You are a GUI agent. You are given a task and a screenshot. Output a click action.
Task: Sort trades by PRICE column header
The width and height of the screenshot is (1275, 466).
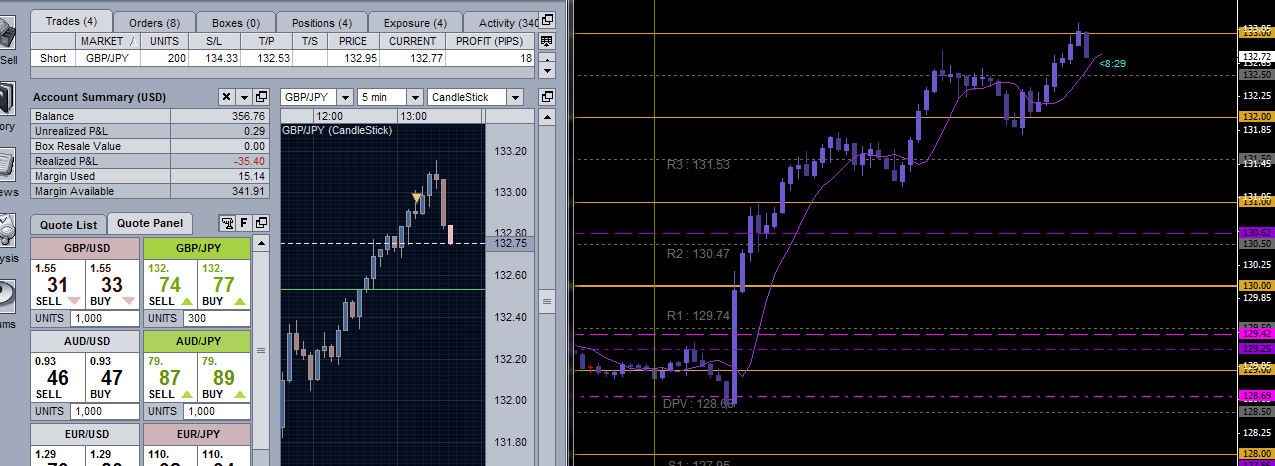coord(352,41)
